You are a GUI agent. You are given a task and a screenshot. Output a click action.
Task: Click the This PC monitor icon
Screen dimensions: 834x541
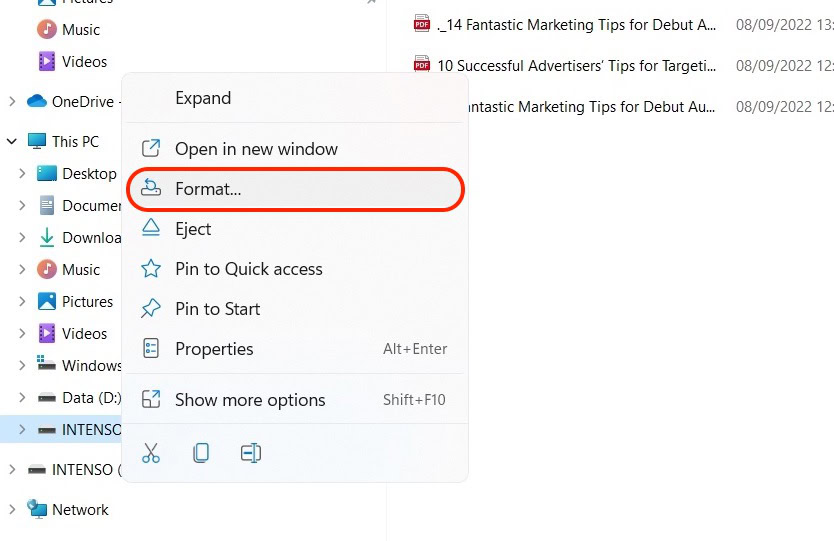point(37,141)
